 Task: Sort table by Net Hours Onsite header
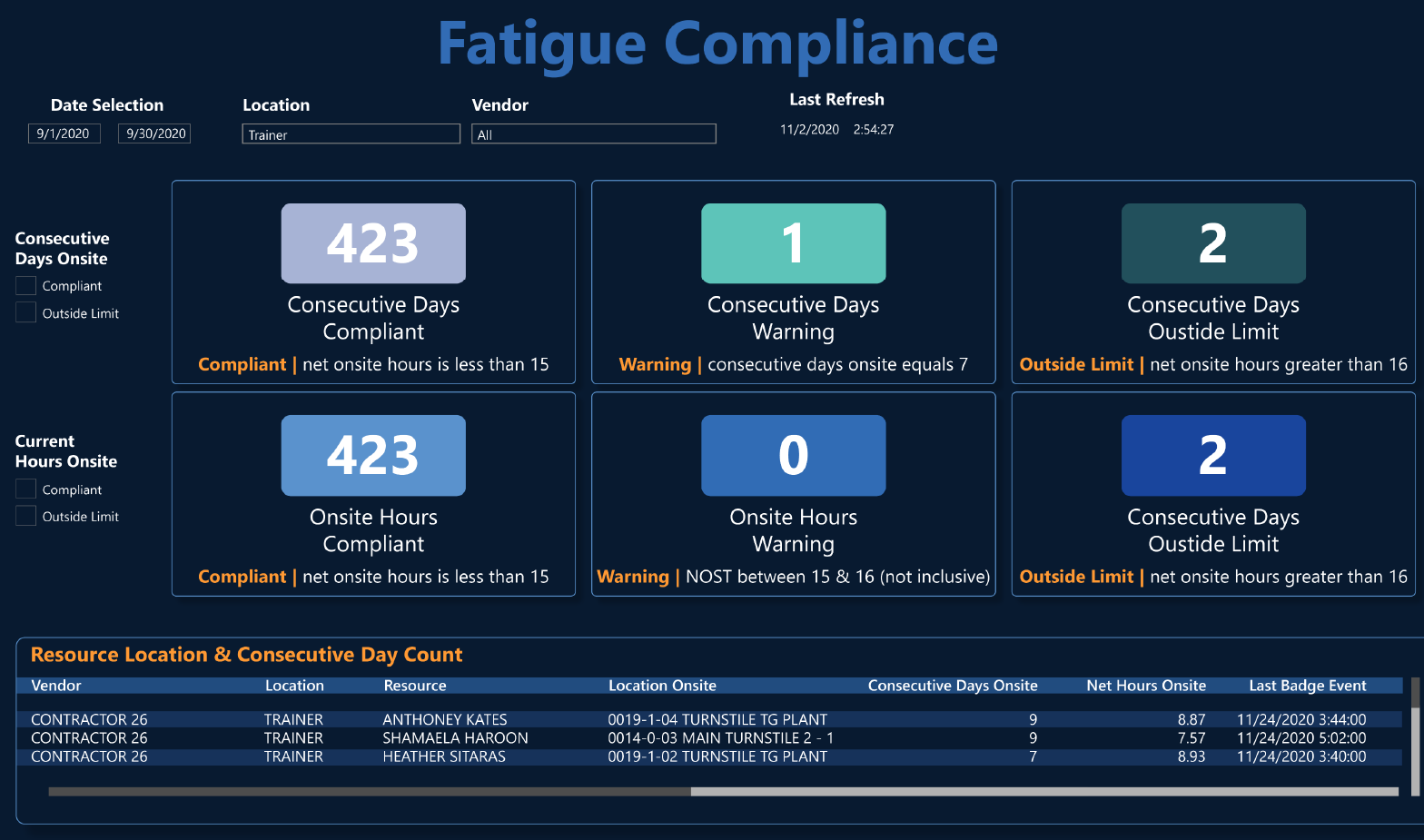(1146, 686)
